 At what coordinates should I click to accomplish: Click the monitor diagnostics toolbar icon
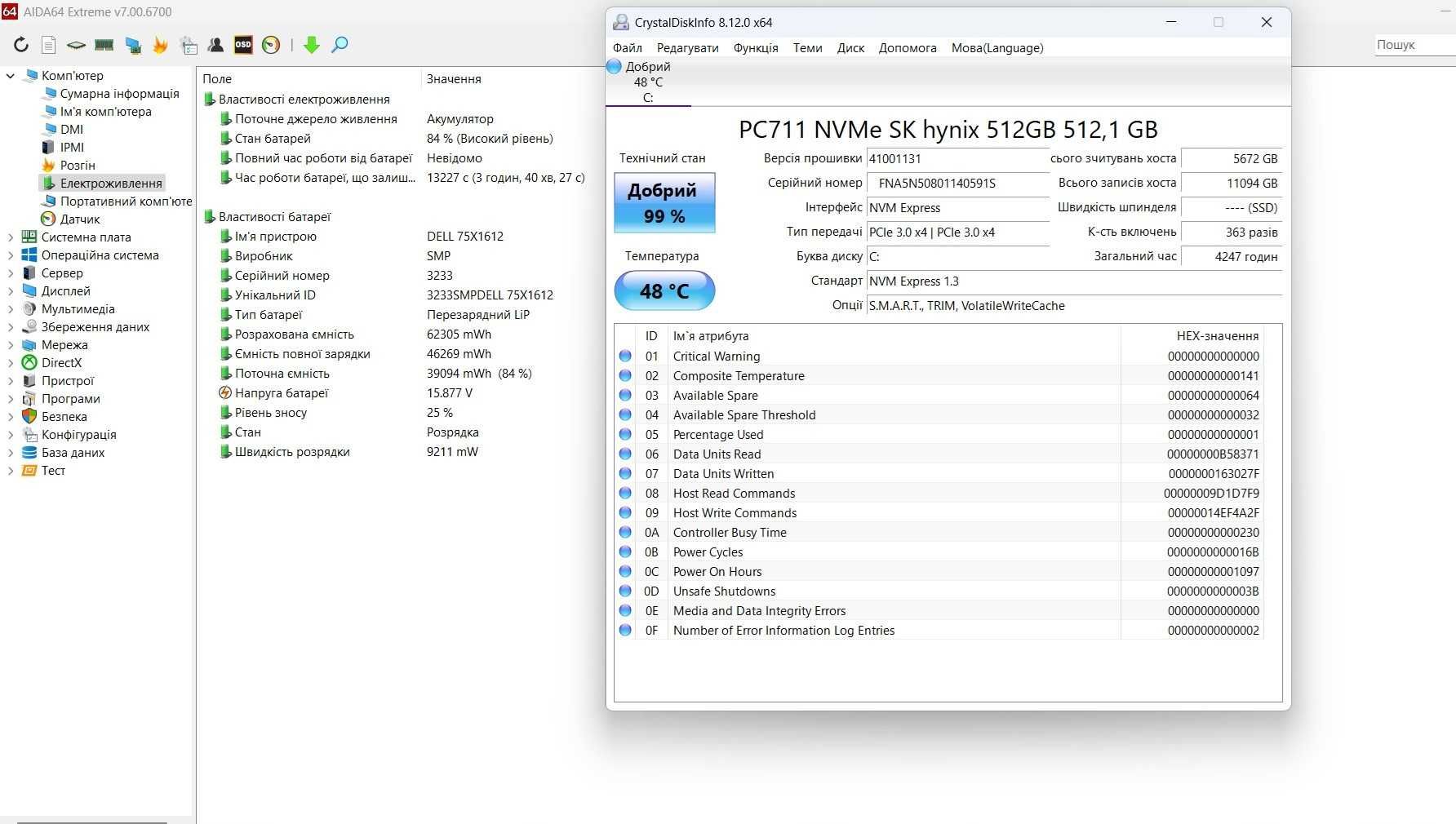coord(133,45)
